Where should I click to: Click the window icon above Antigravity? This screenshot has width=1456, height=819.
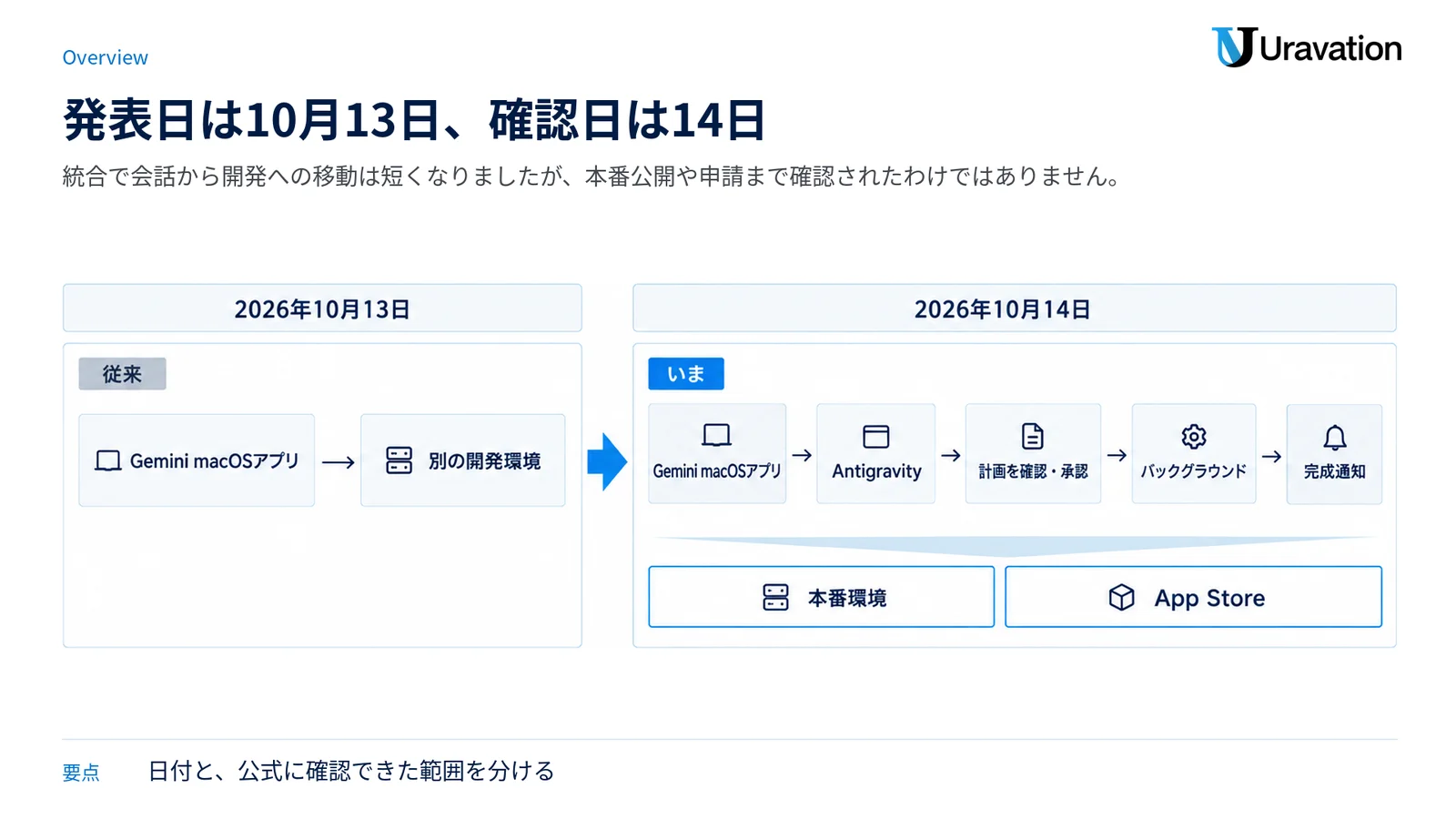click(x=876, y=437)
